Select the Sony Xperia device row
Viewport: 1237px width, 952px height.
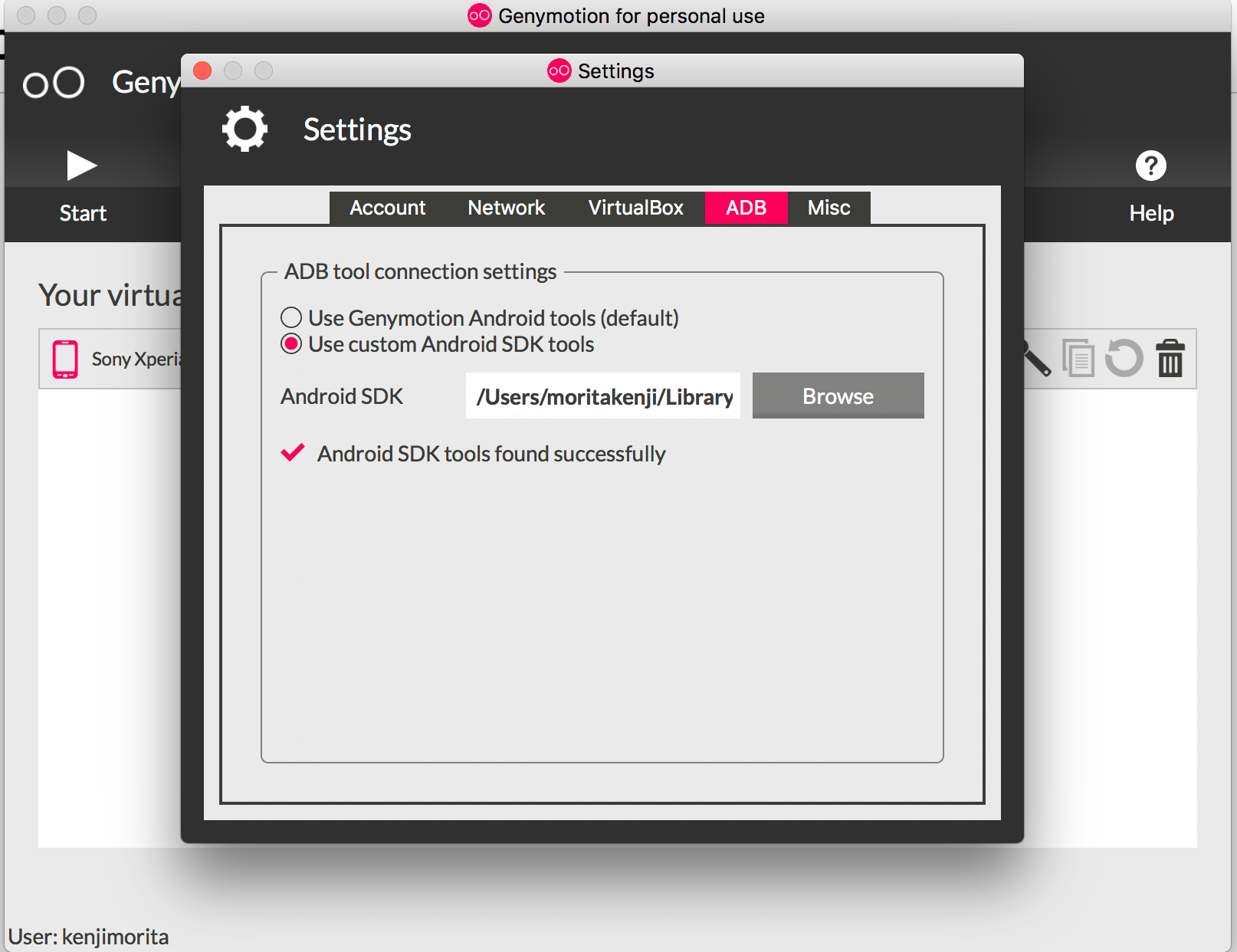(110, 359)
